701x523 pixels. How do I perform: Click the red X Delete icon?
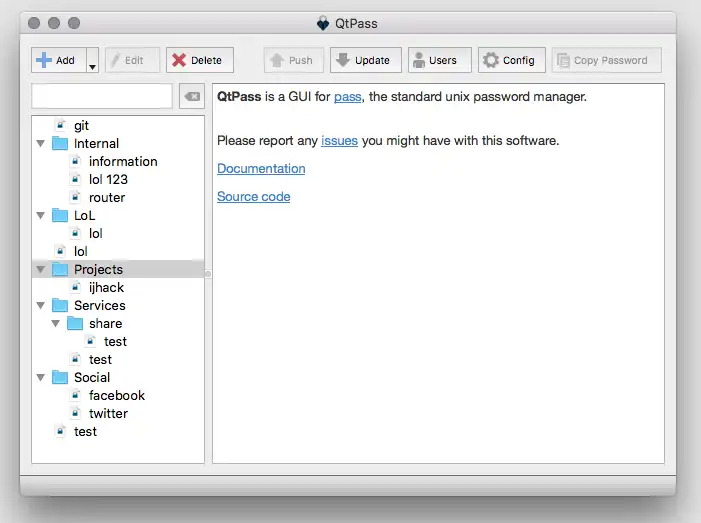tap(179, 60)
